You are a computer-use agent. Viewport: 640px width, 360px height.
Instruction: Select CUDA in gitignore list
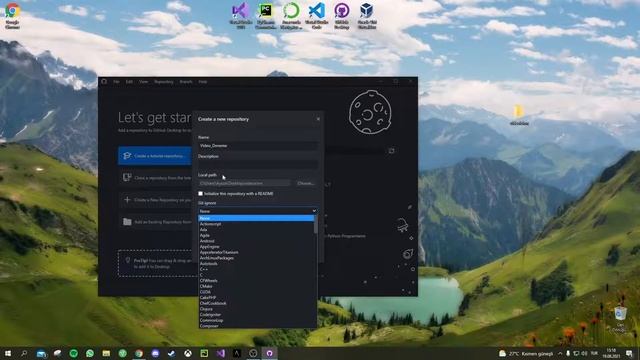click(x=256, y=292)
